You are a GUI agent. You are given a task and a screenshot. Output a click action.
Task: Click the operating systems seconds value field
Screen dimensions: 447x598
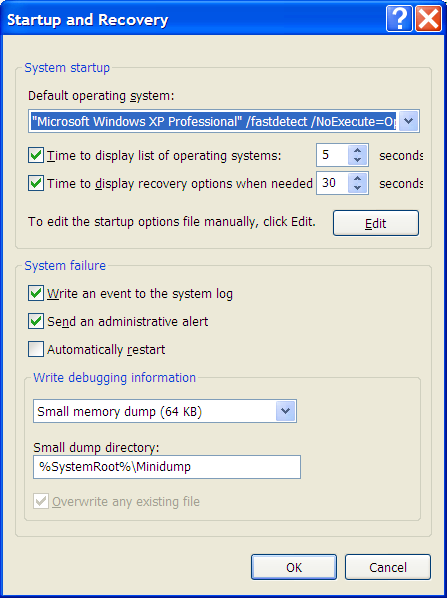point(333,155)
